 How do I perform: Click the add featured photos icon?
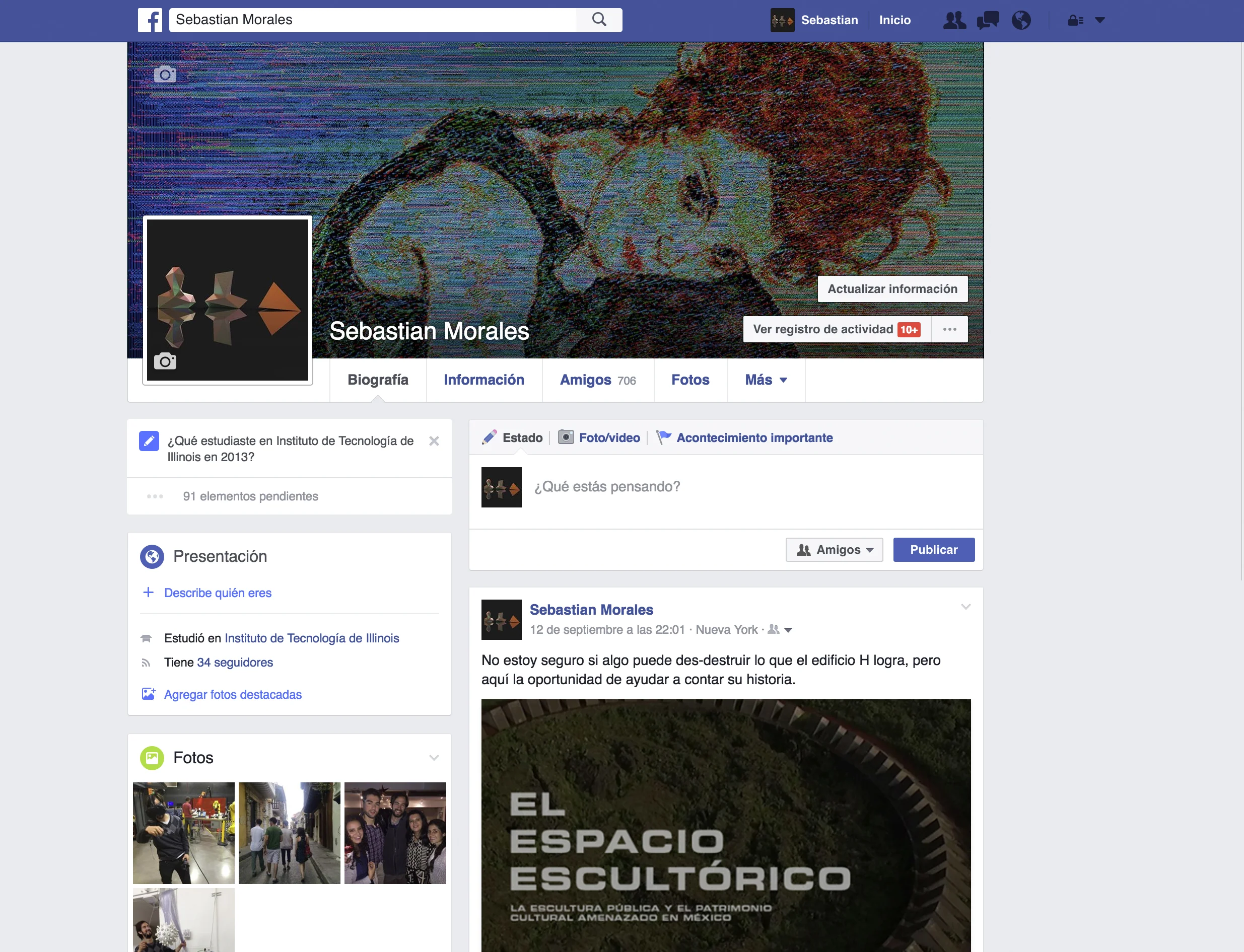149,694
